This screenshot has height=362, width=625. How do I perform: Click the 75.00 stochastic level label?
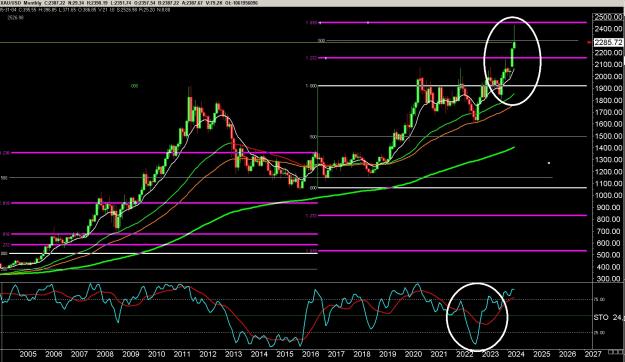tap(600, 299)
